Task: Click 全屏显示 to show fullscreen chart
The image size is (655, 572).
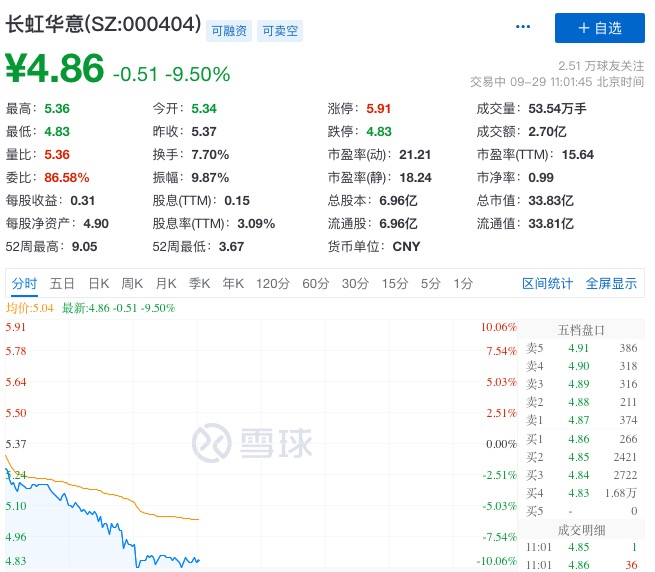Action: coord(611,284)
